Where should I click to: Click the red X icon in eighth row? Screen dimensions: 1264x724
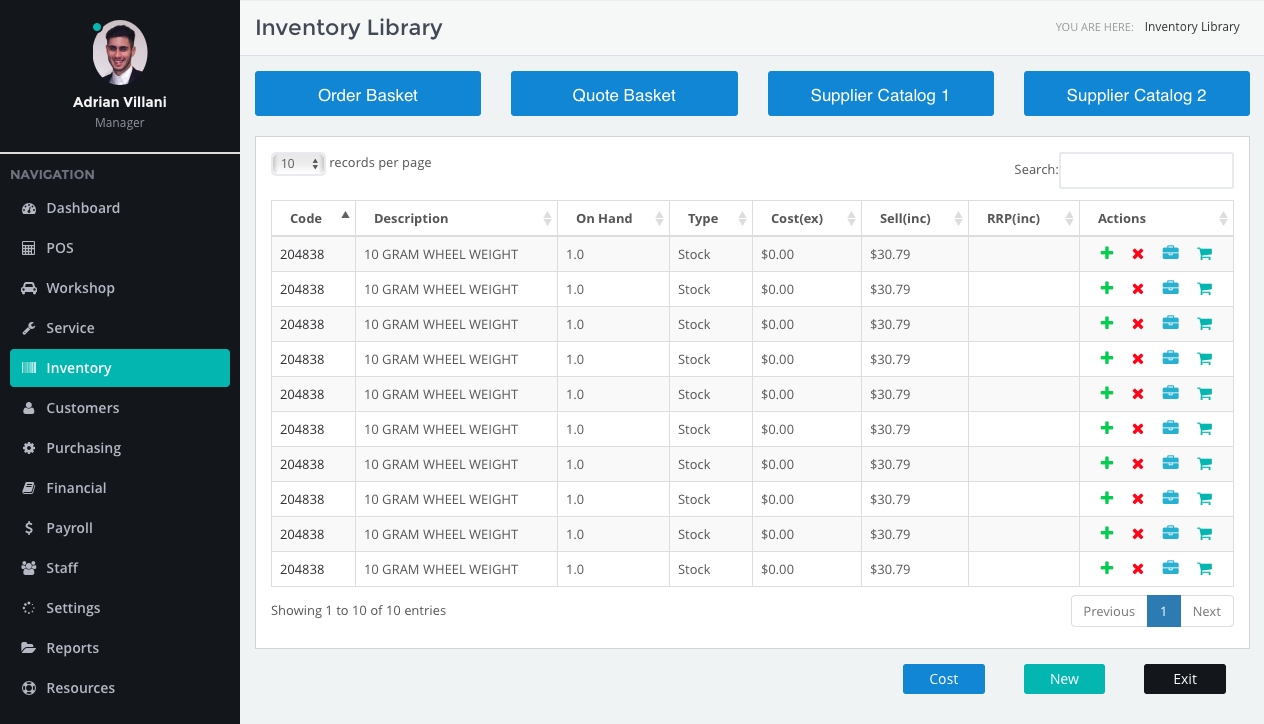click(x=1137, y=499)
